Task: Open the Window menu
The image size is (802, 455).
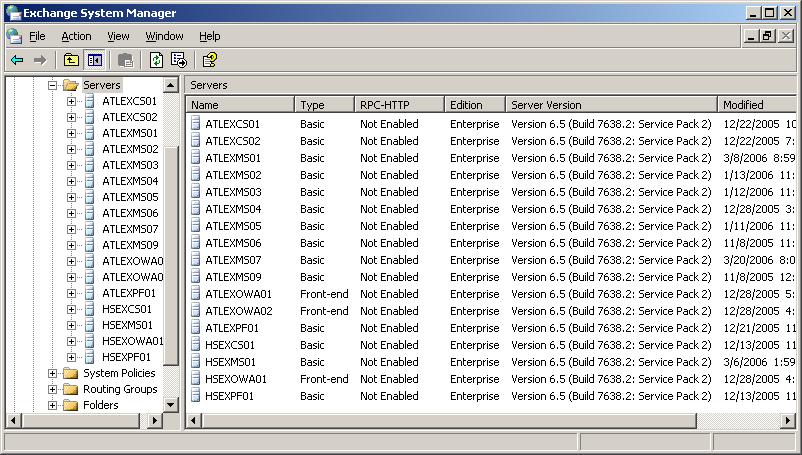Action: click(164, 36)
